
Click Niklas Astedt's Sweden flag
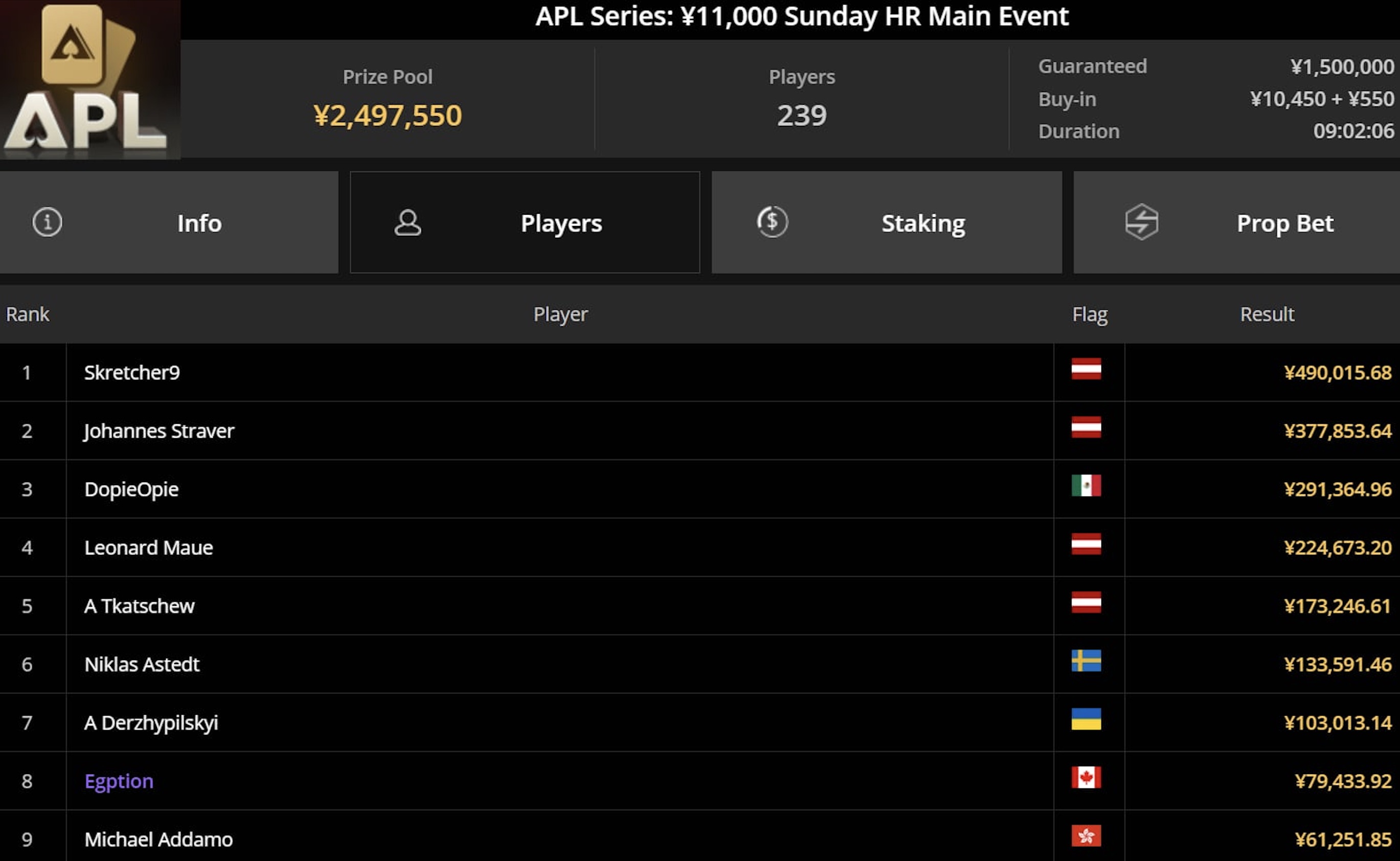click(1086, 661)
